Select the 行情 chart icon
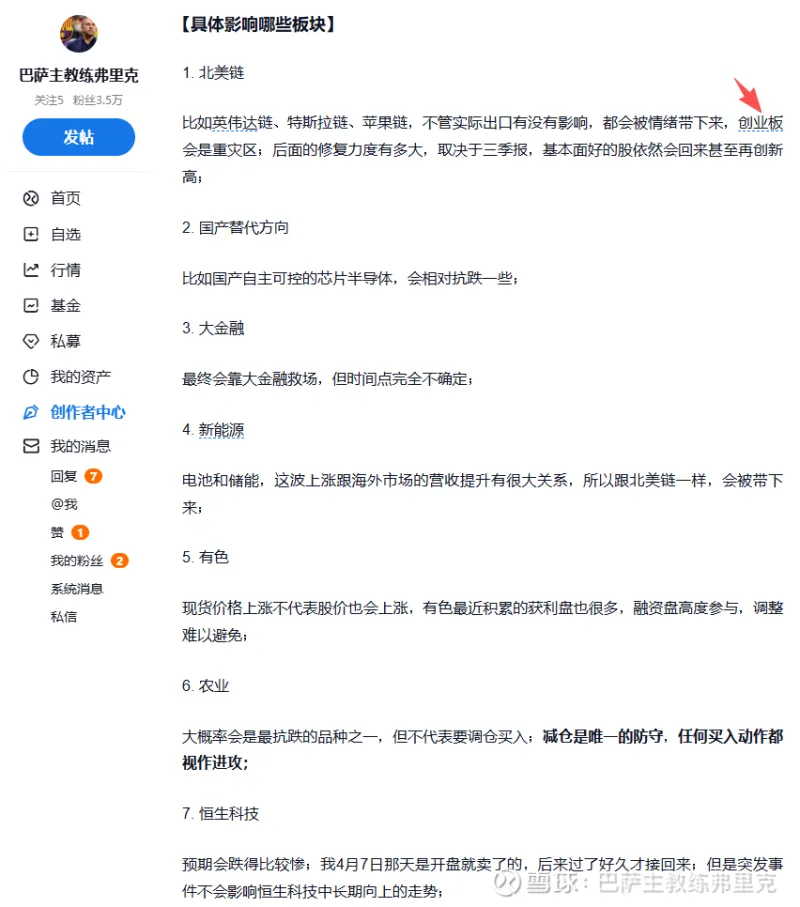 (x=31, y=270)
